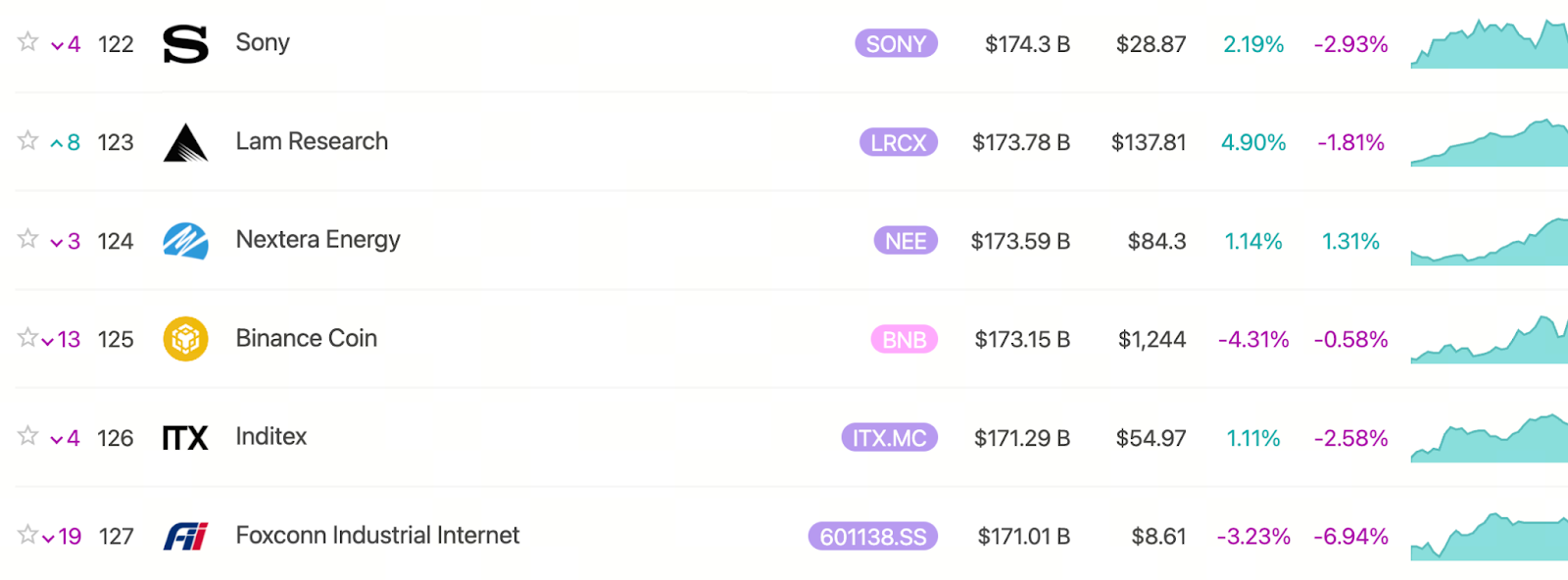The height and width of the screenshot is (580, 1568).
Task: Select the Foxconn Industrial Internet name
Action: click(x=377, y=535)
